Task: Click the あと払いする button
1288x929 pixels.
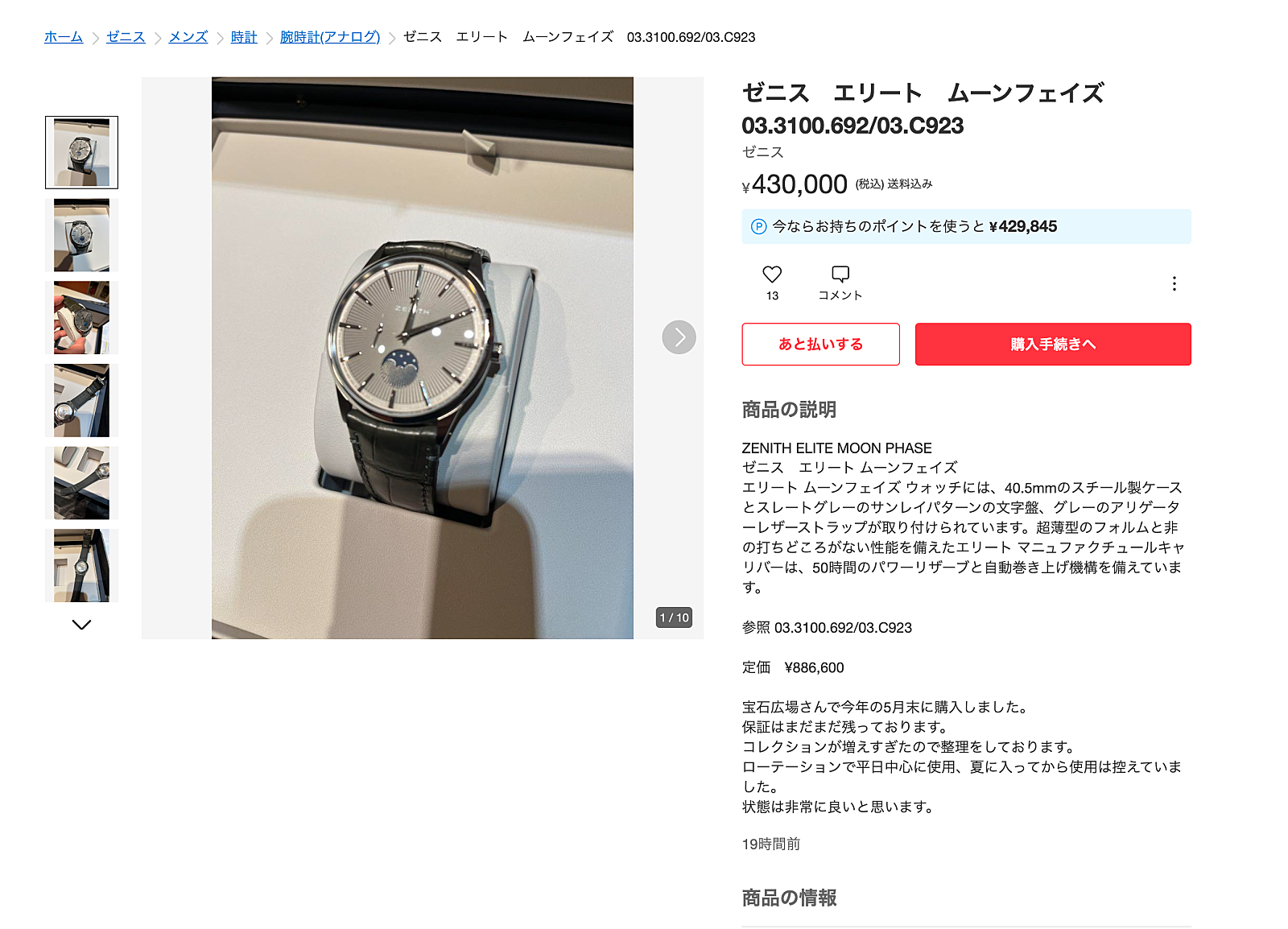Action: (x=820, y=345)
